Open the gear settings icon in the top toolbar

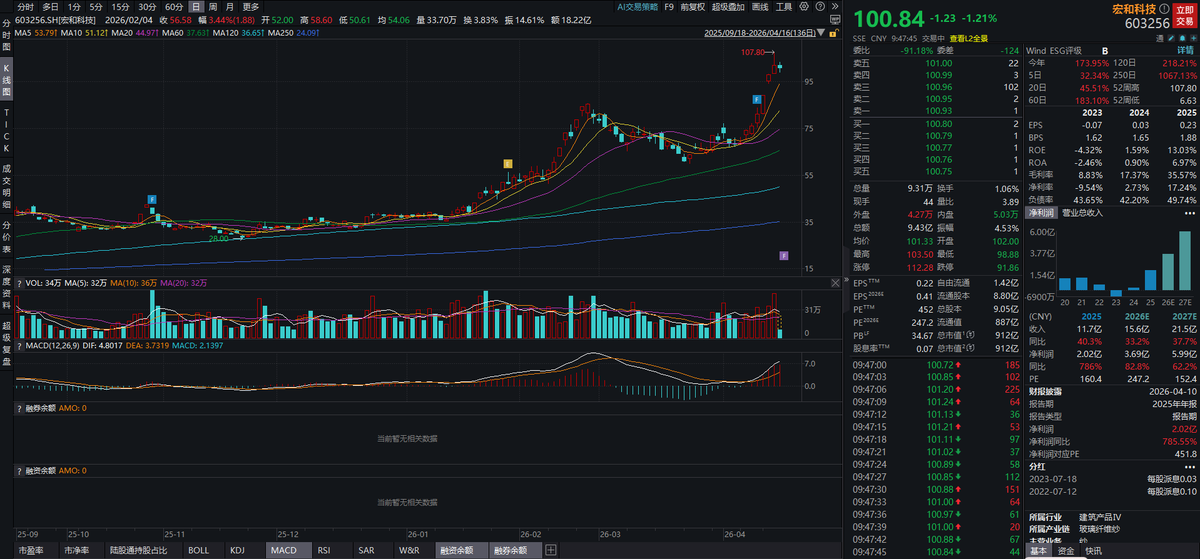804,6
